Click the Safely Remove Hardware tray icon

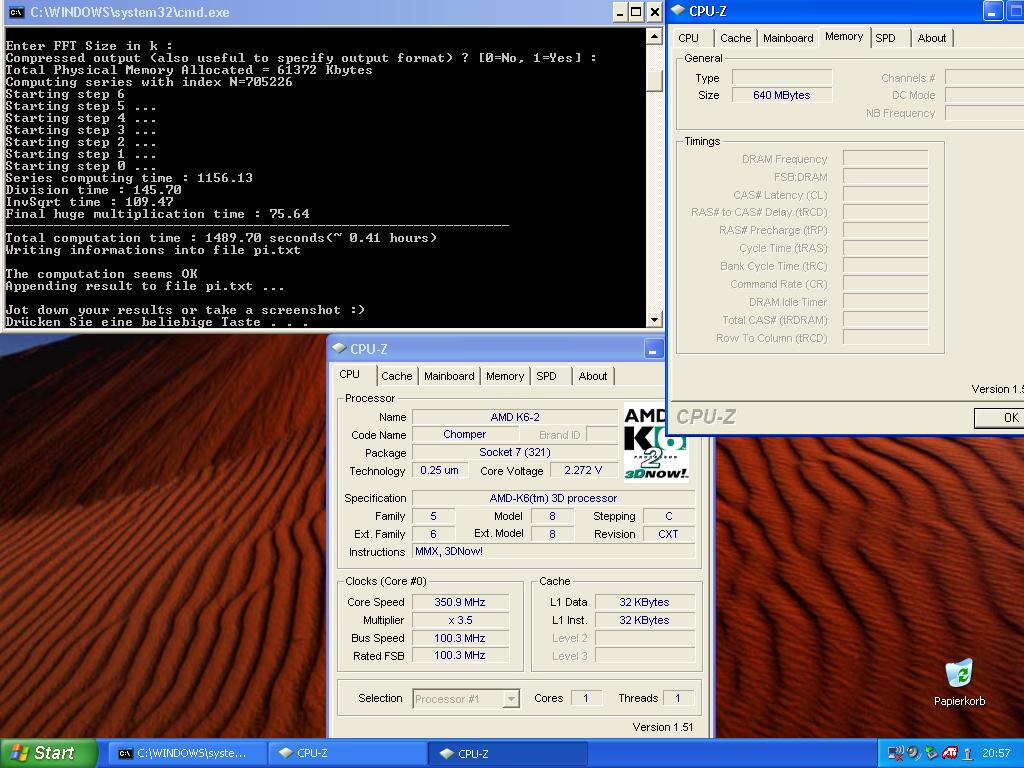pyautogui.click(x=932, y=753)
